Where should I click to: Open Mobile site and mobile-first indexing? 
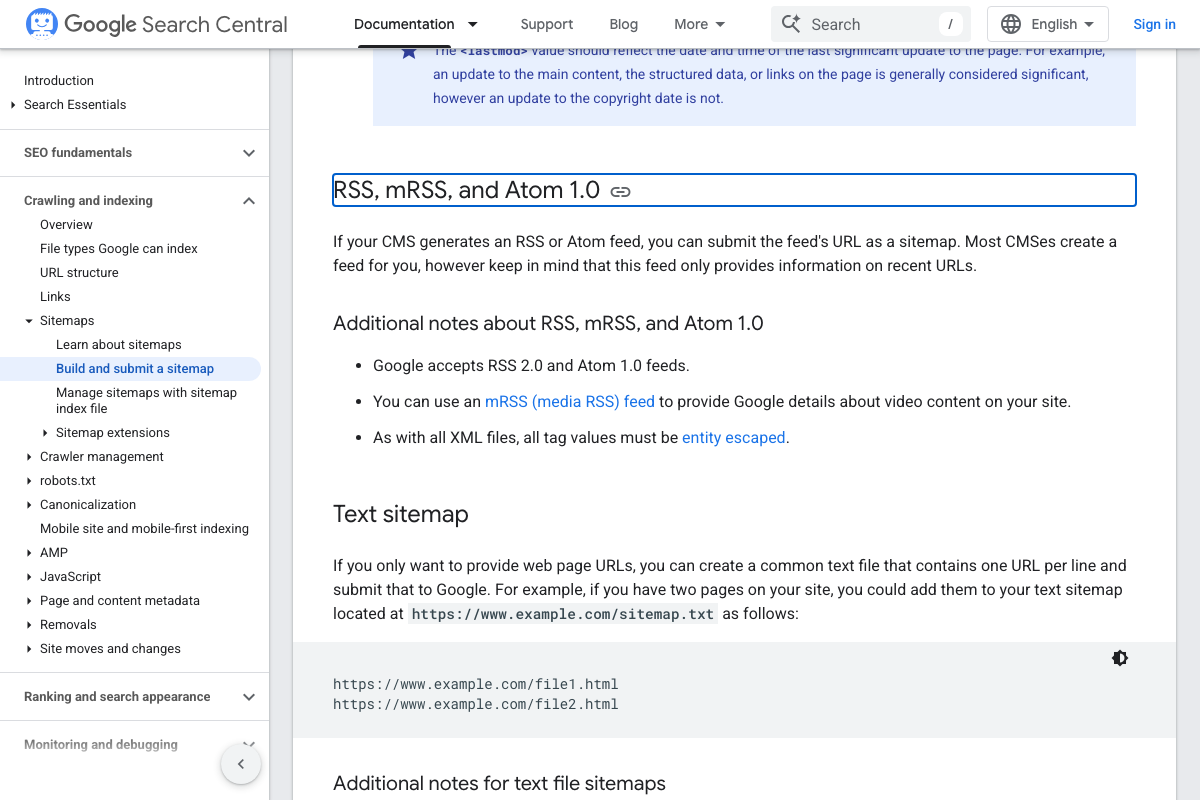click(144, 529)
